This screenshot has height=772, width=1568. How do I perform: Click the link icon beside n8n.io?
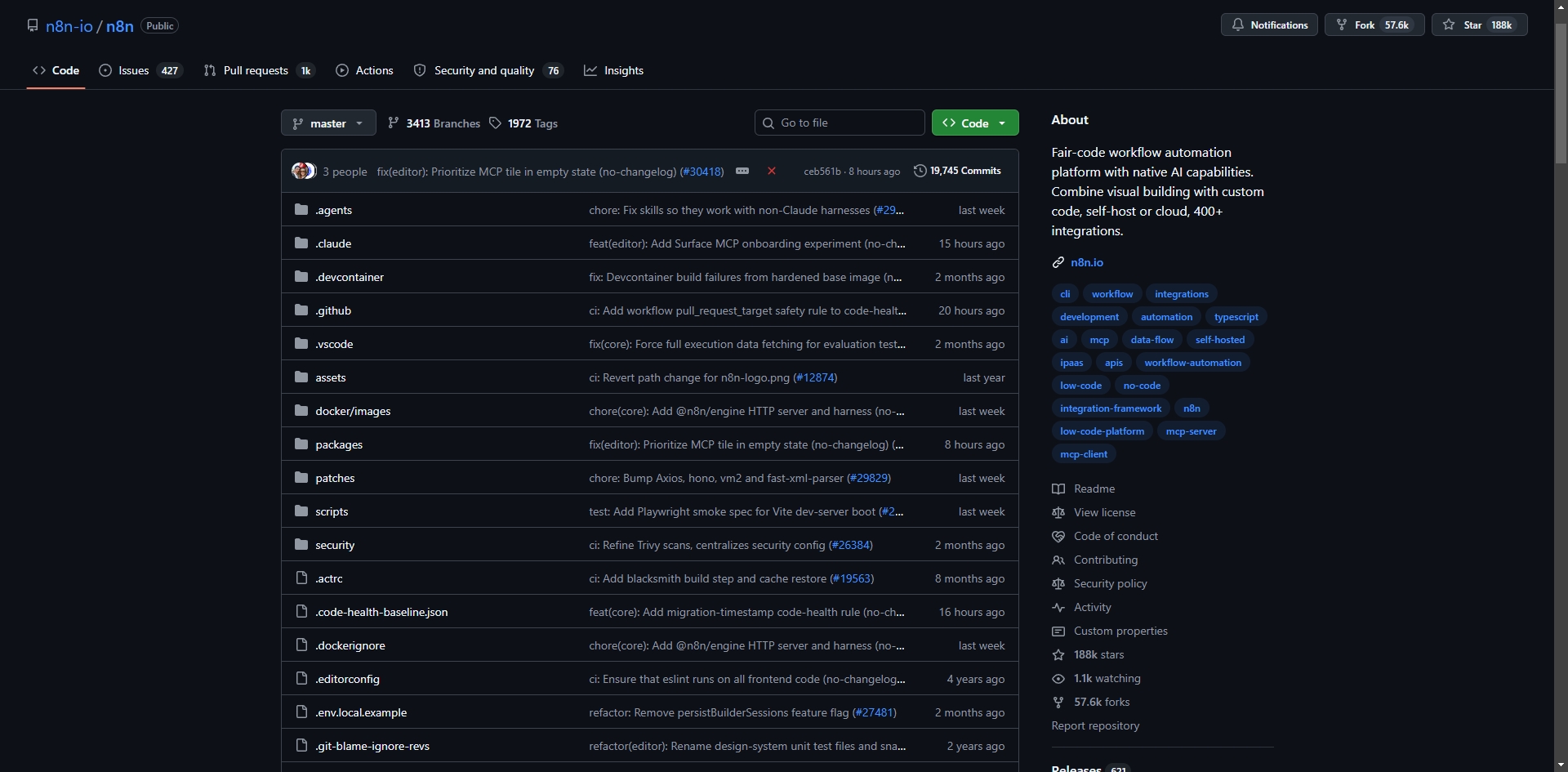1058,262
